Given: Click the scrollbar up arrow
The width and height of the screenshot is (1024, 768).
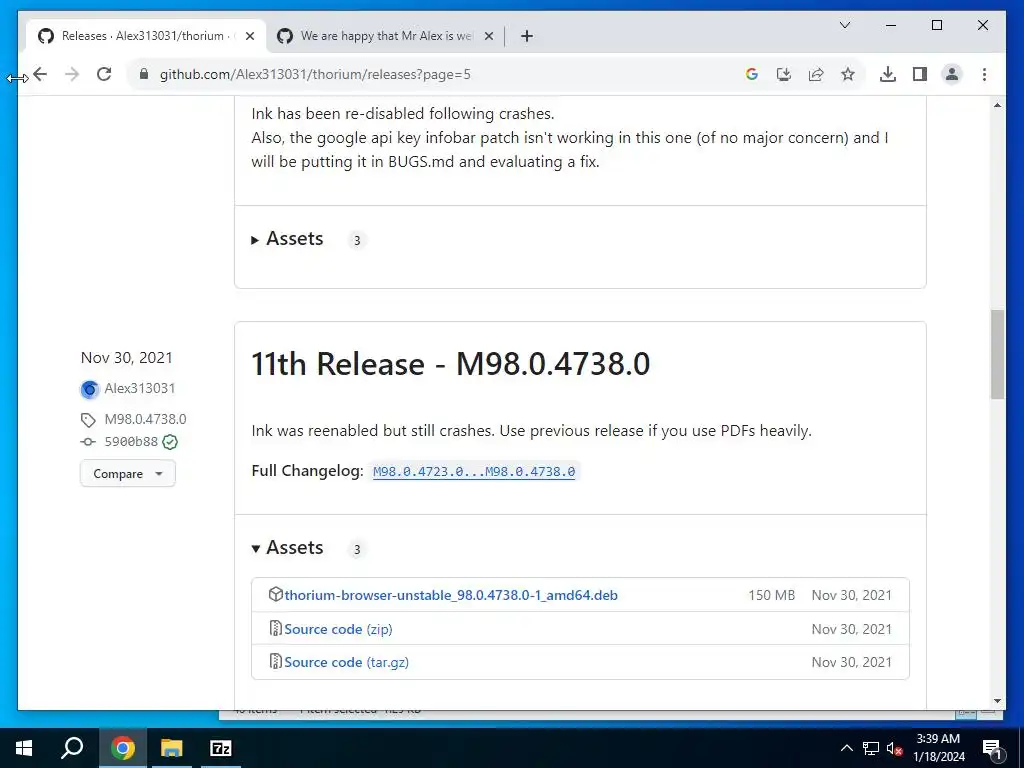Looking at the screenshot, I should (997, 105).
